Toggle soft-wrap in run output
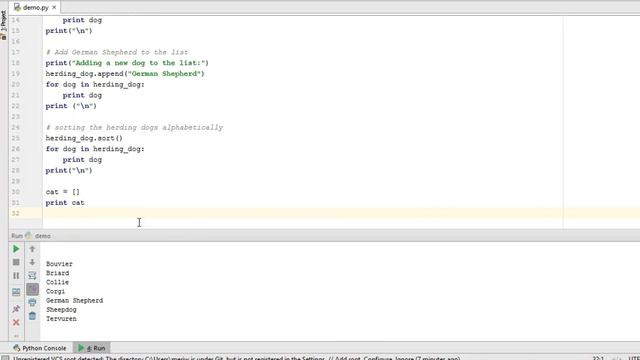Screen dimensions: 640x360 (x=32, y=276)
